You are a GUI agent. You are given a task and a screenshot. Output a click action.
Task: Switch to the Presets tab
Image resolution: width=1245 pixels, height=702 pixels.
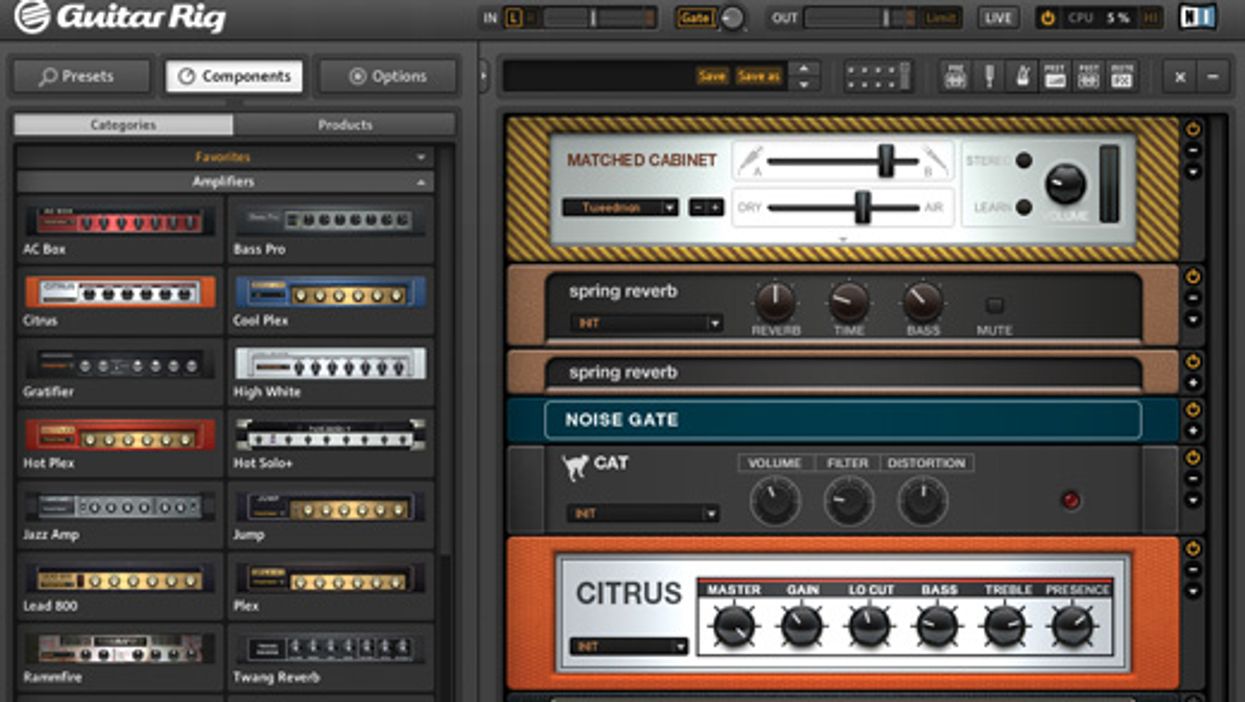coord(81,76)
